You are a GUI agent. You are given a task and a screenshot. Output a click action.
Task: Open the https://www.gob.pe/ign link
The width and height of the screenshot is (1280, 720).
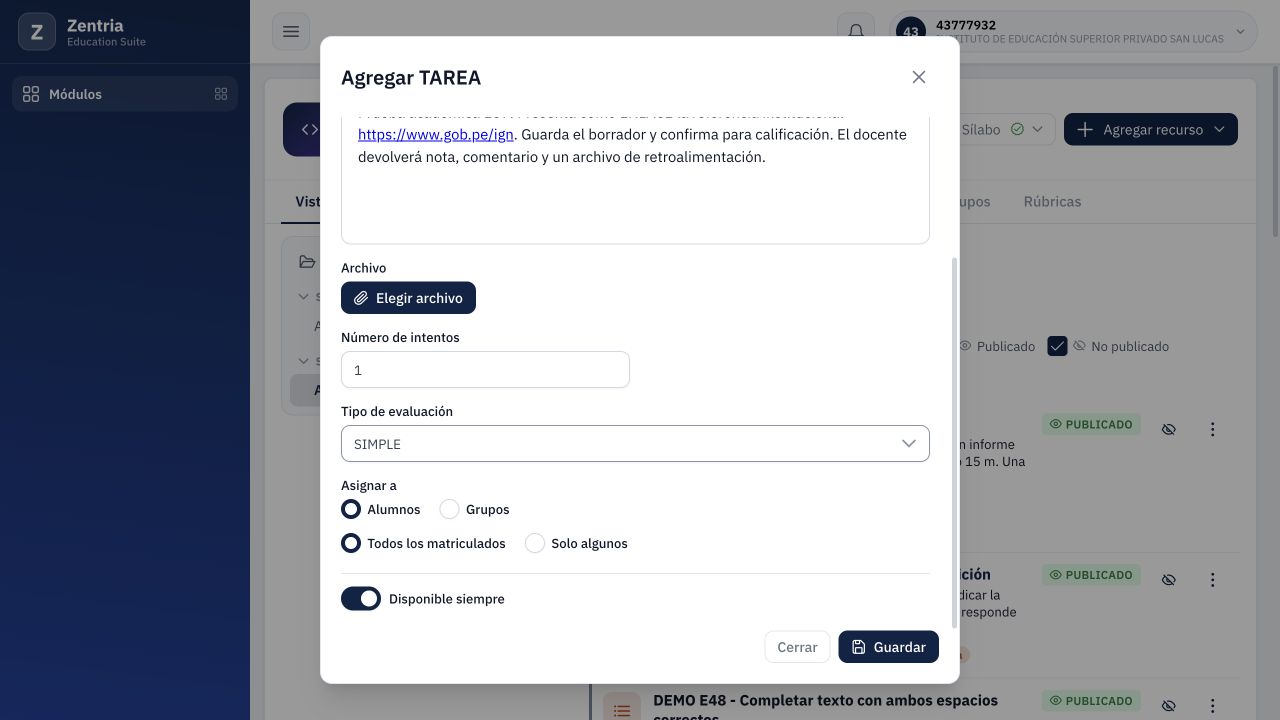point(436,134)
